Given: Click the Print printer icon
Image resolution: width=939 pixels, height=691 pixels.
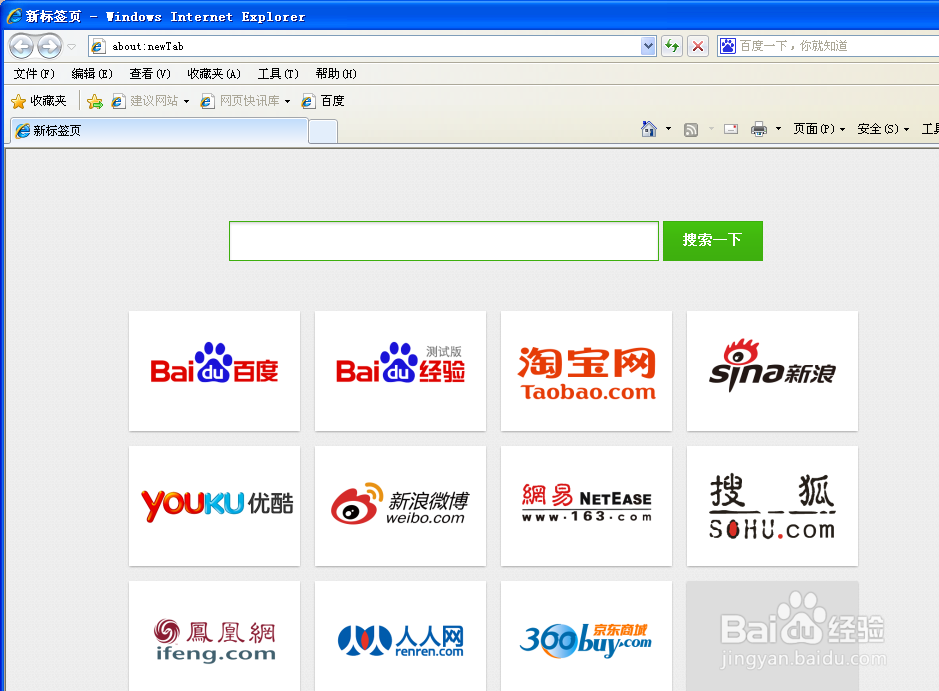Looking at the screenshot, I should tap(759, 129).
